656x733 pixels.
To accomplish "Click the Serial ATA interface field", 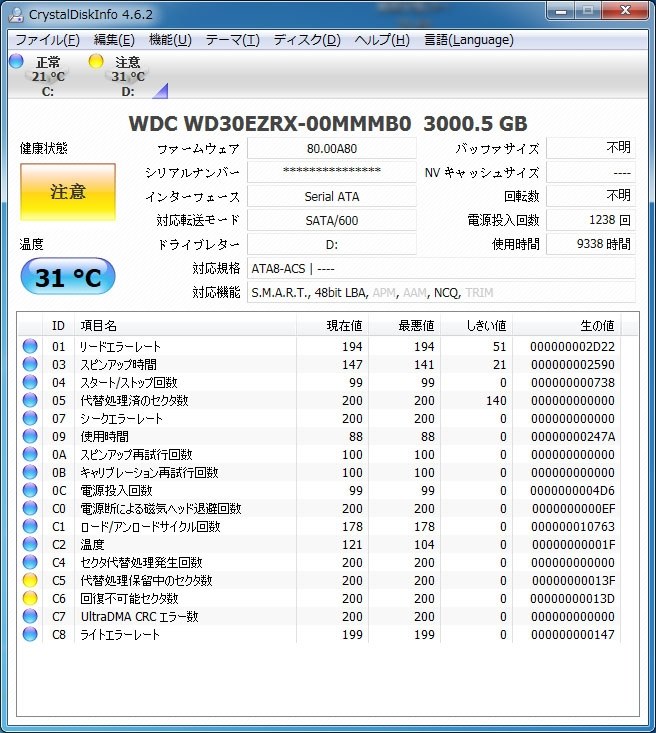I will tap(332, 196).
